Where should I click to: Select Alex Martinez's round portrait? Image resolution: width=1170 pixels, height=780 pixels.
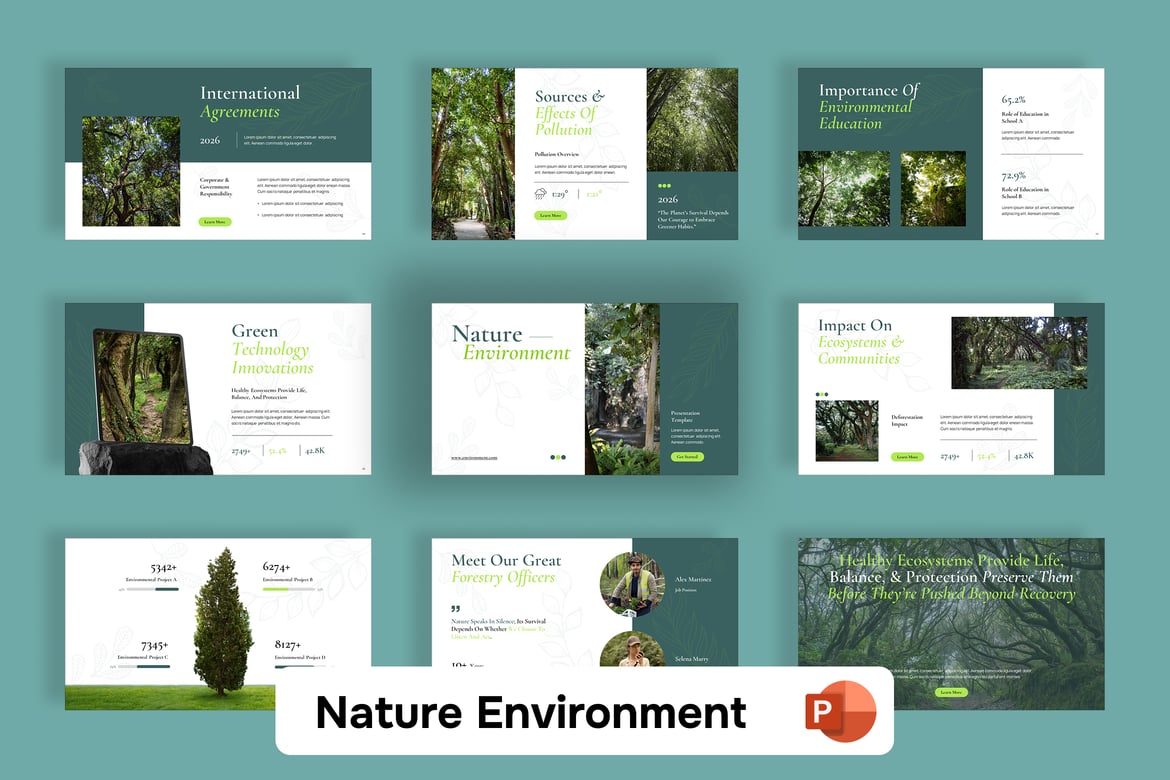pyautogui.click(x=632, y=584)
